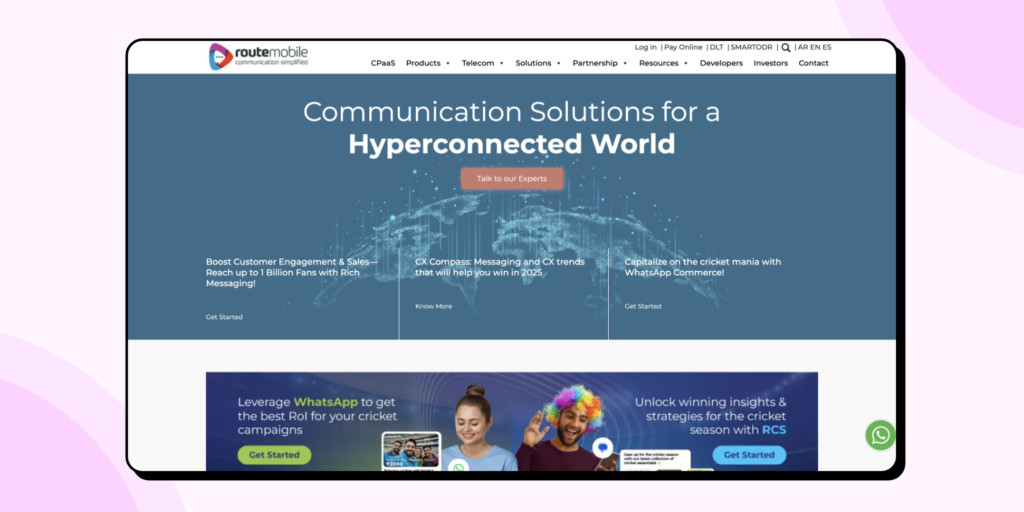Open the DLT link
The width and height of the screenshot is (1024, 512).
(716, 48)
